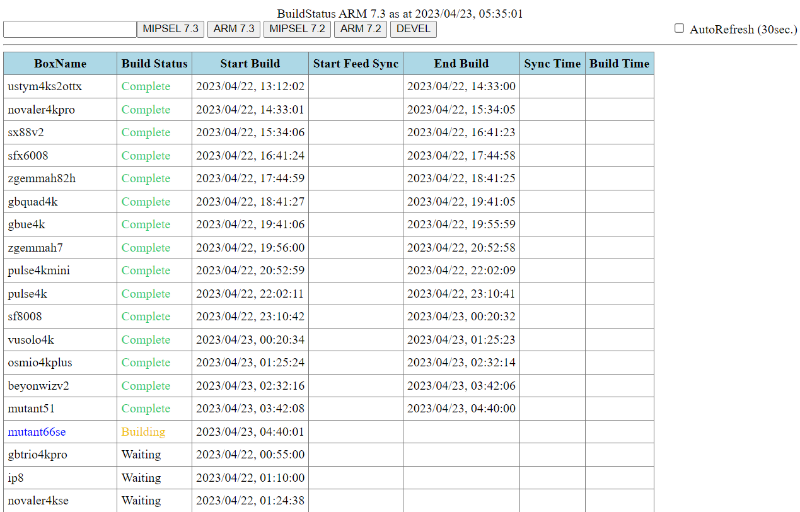Viewport: 800px width, 512px height.
Task: Click end time 2023/04/22, 19:55:59
Action: pyautogui.click(x=461, y=224)
